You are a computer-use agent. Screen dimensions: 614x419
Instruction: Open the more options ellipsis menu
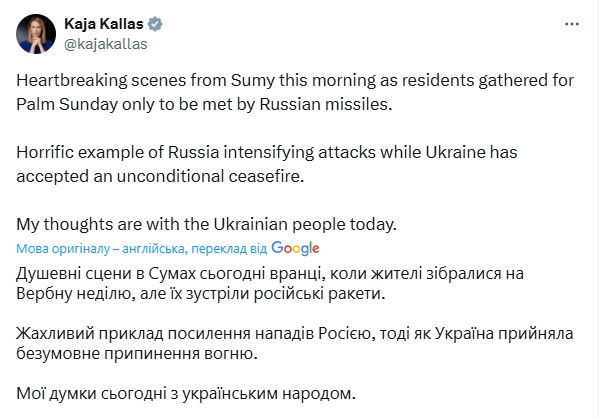[571, 21]
